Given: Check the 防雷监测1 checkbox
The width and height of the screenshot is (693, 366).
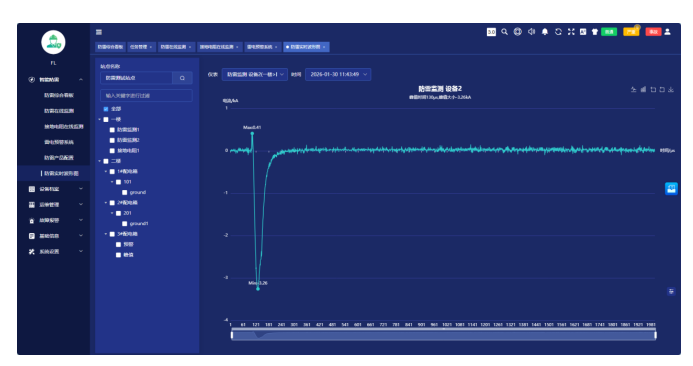Looking at the screenshot, I should [112, 130].
